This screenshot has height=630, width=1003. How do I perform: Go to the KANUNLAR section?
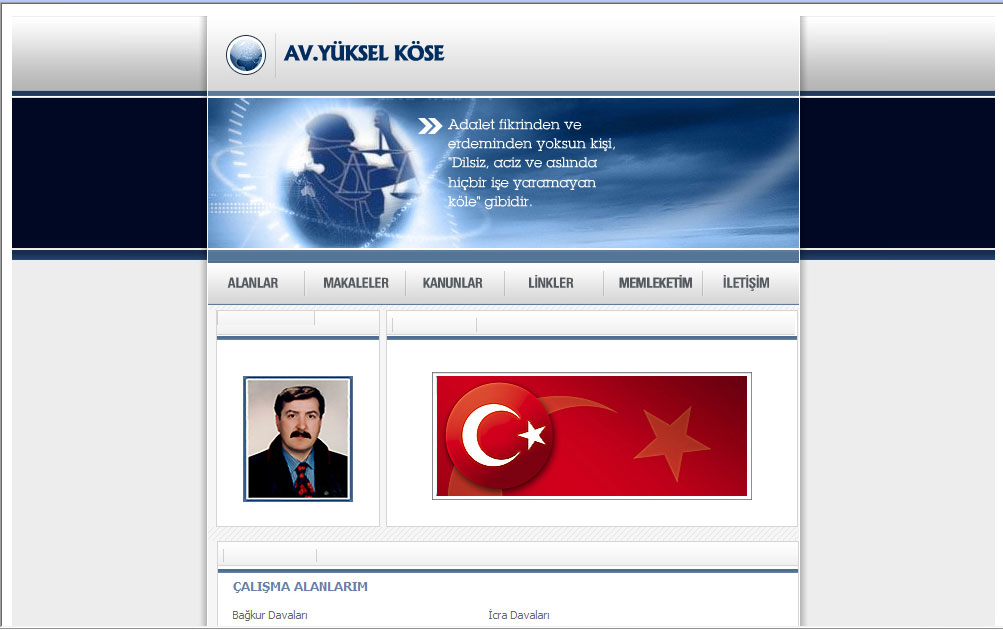(x=452, y=283)
